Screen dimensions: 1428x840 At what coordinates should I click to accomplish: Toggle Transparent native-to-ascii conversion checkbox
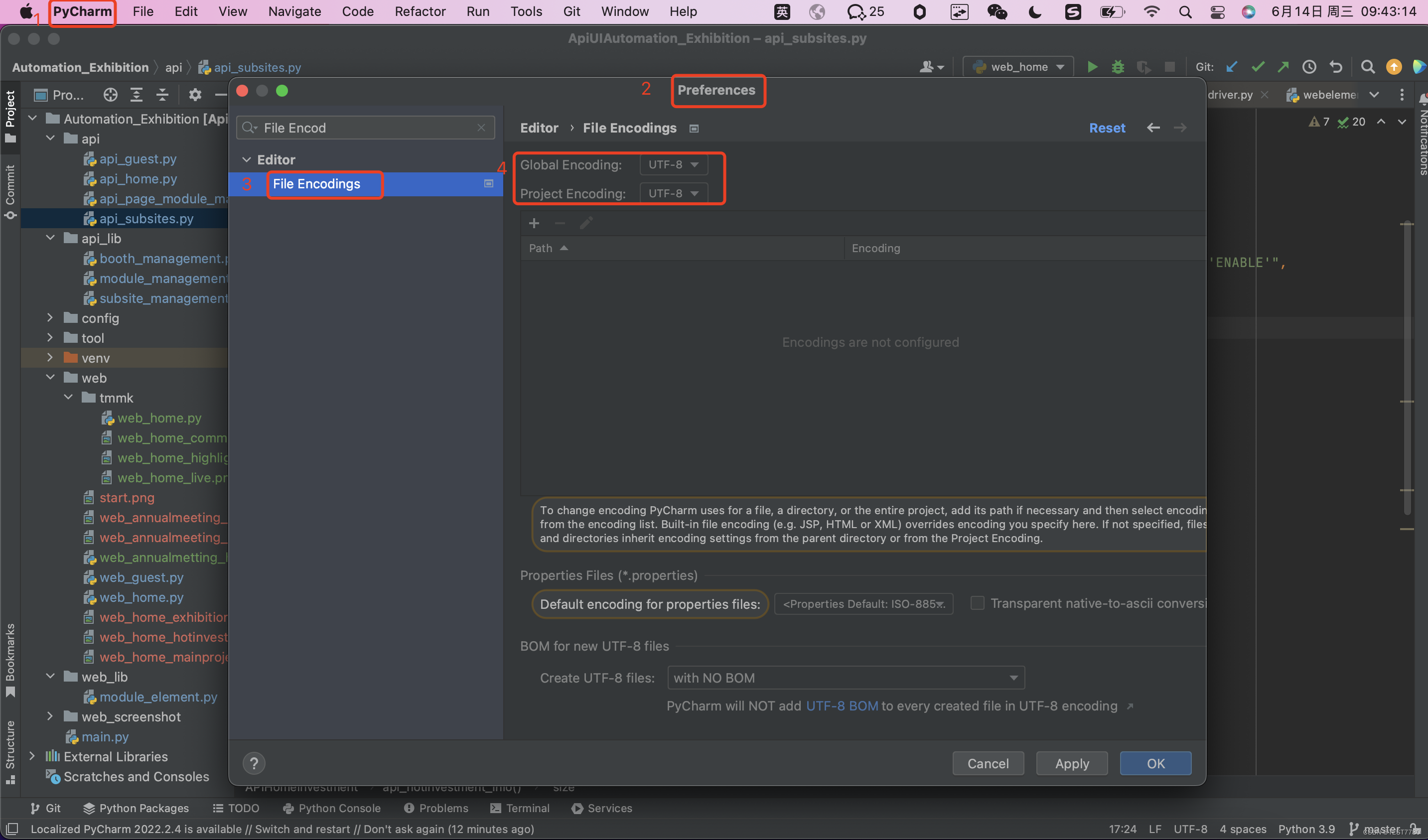pos(977,603)
